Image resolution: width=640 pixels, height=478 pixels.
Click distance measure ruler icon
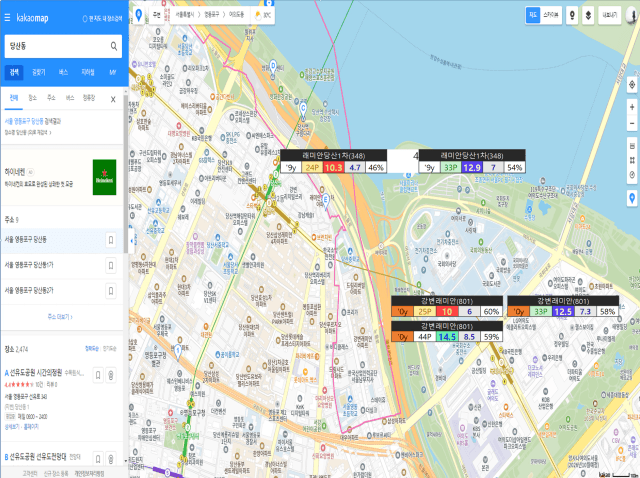click(632, 146)
